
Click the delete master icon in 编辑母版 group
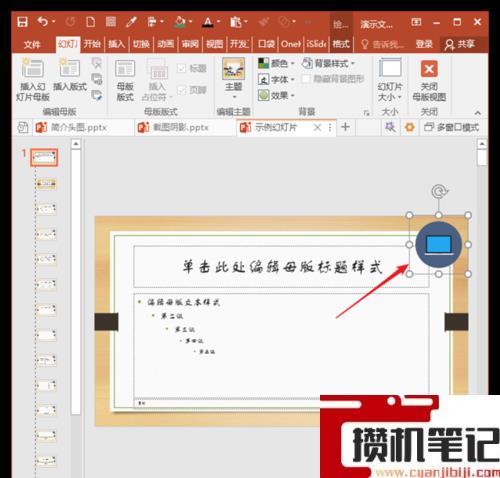[97, 63]
